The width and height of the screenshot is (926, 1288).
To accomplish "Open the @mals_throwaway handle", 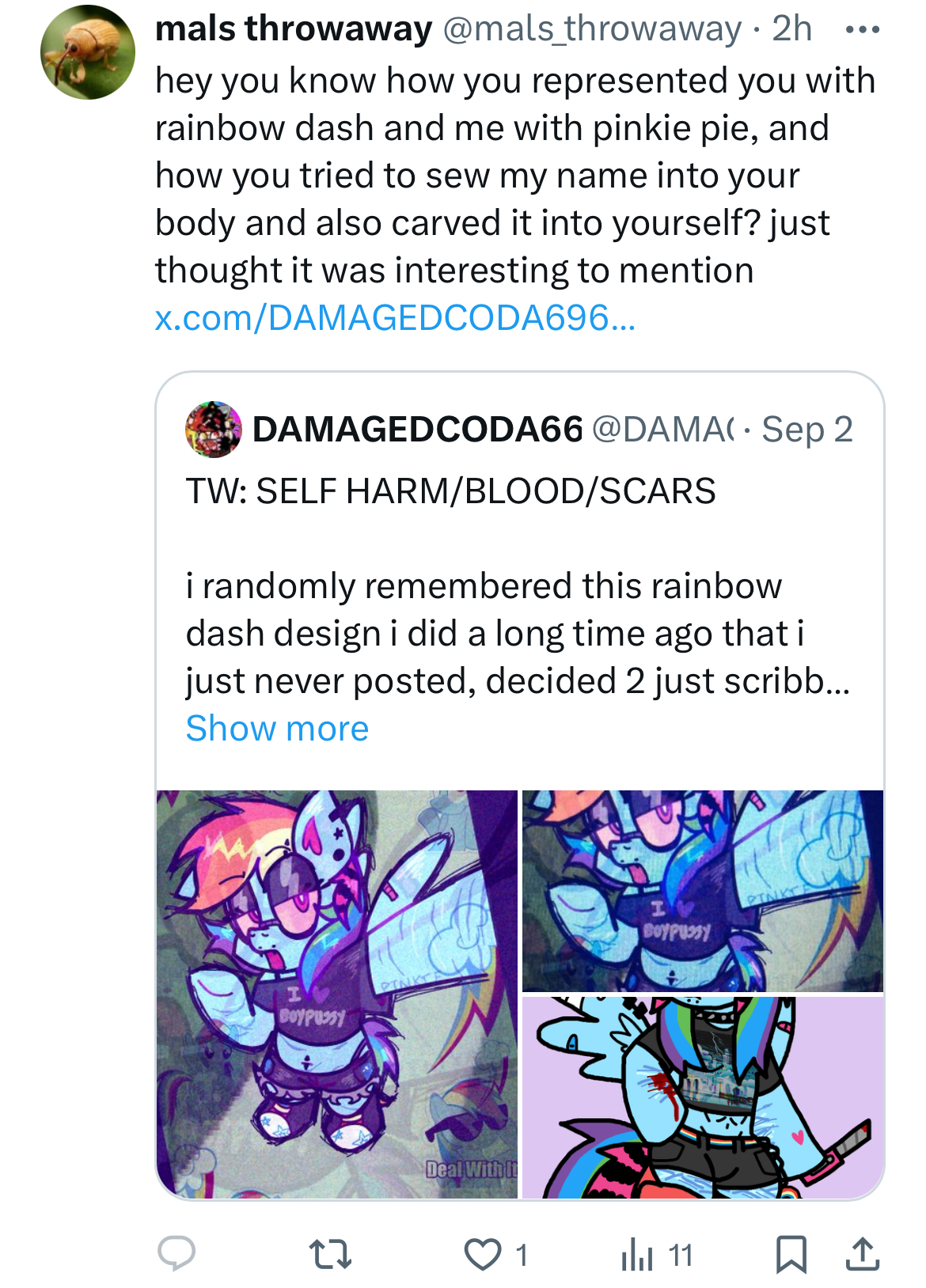I will (x=592, y=28).
